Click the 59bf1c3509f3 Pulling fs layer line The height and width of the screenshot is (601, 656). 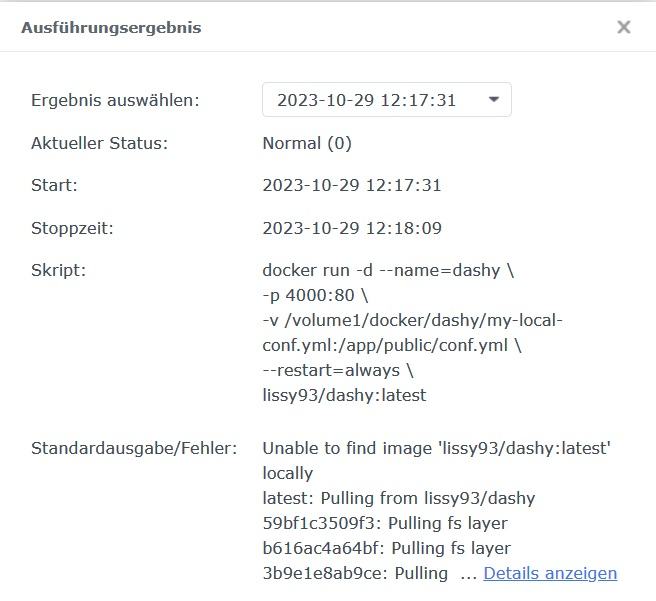tap(385, 523)
